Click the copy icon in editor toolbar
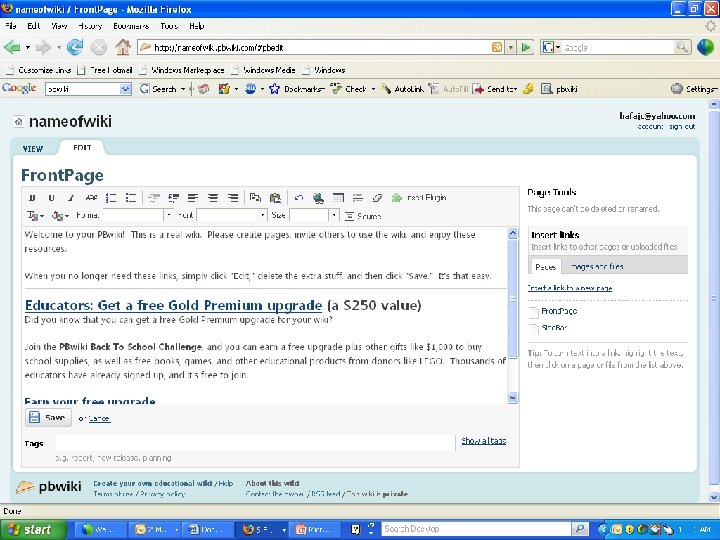720x540 pixels. point(255,198)
